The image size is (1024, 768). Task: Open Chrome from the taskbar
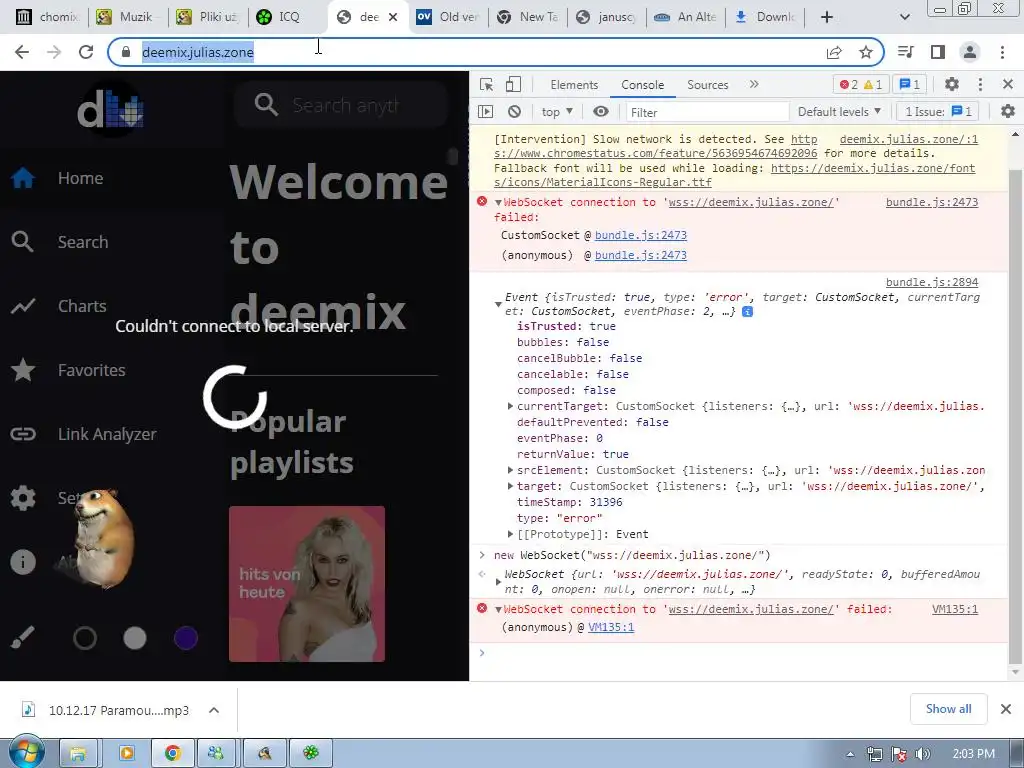(172, 753)
